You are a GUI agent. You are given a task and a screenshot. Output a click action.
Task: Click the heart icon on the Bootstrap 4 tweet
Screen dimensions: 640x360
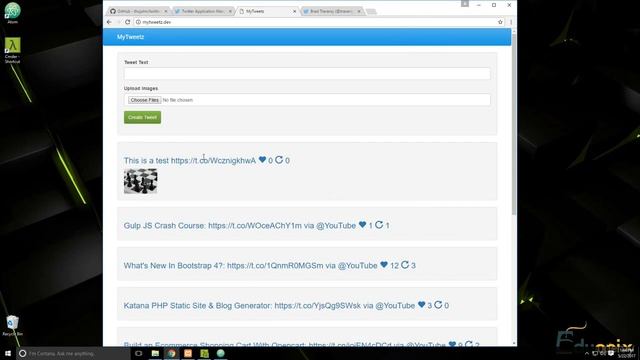(384, 264)
